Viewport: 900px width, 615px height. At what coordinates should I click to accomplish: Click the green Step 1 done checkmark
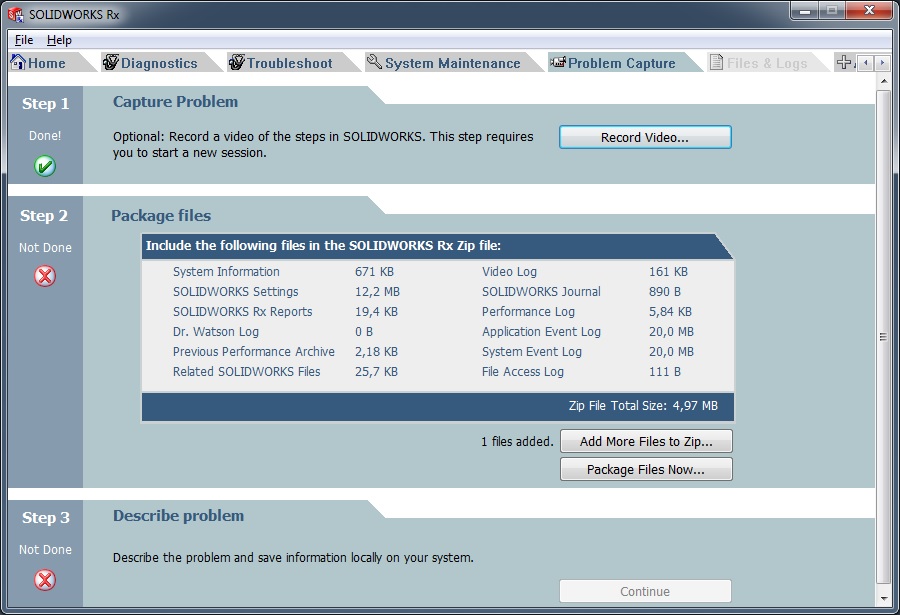click(45, 166)
